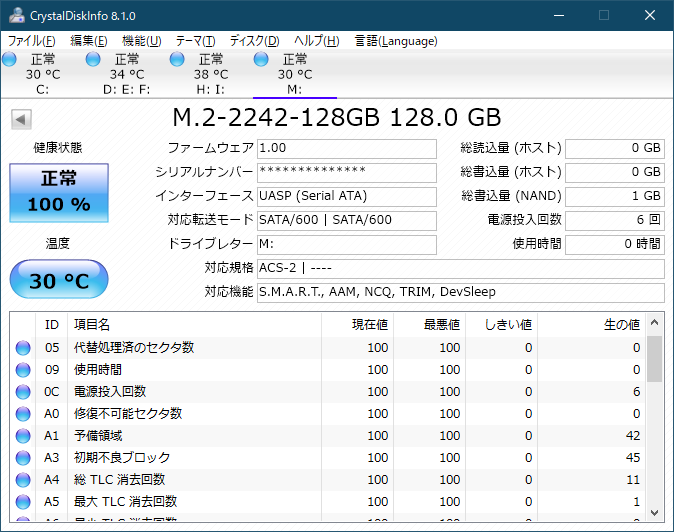
Task: Click the 電源投入回数 value 6 回
Action: click(615, 220)
